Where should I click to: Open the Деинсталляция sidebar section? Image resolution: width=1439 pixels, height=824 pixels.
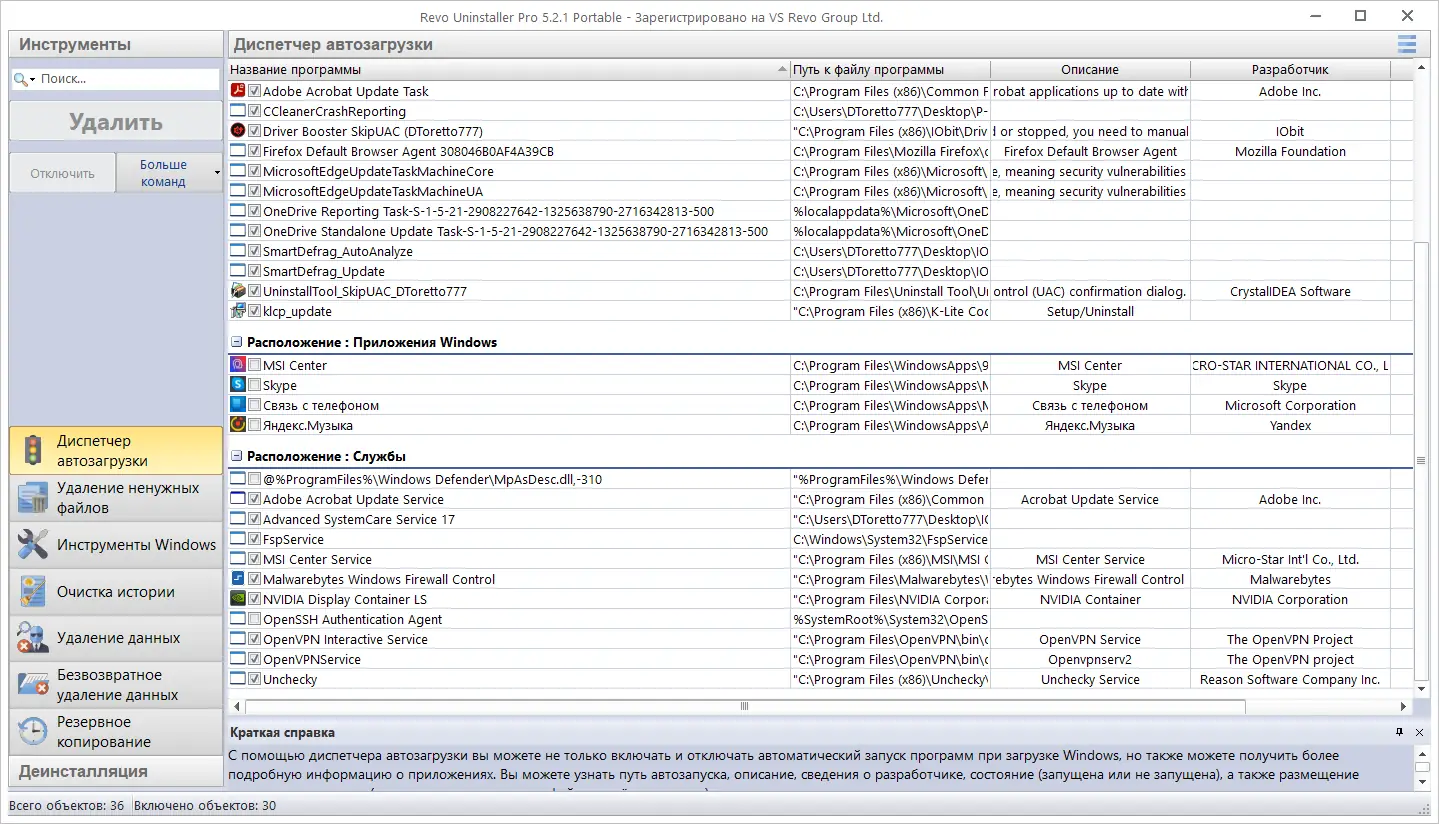[x=116, y=771]
